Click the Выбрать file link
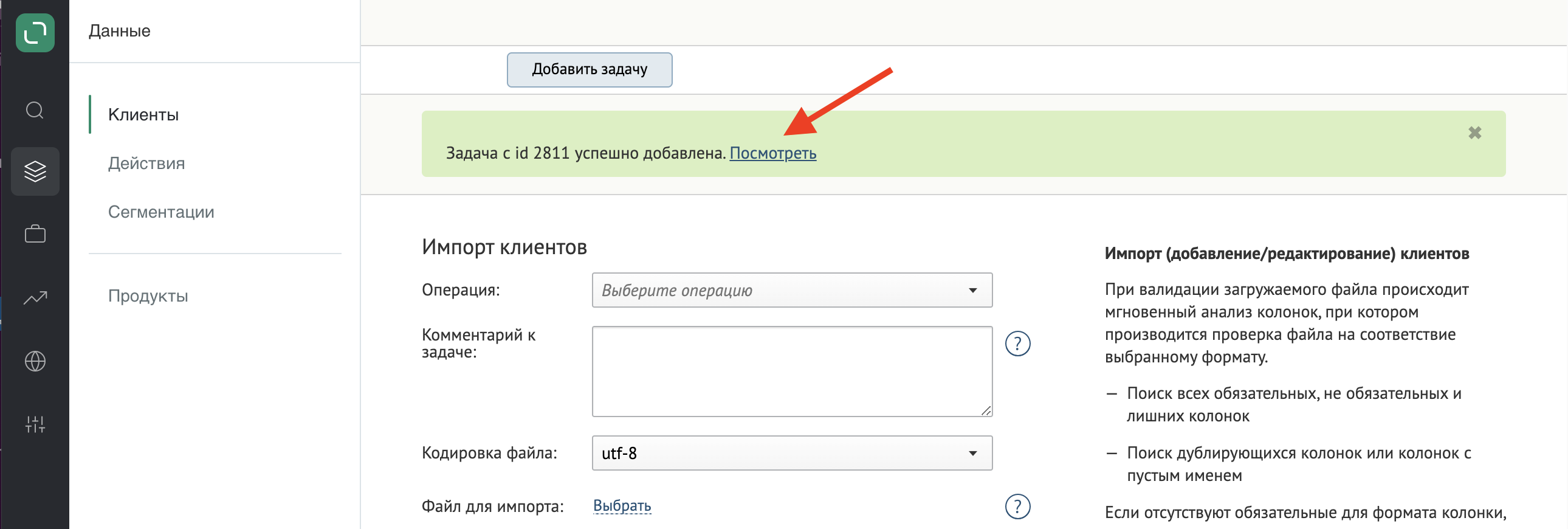 622,505
